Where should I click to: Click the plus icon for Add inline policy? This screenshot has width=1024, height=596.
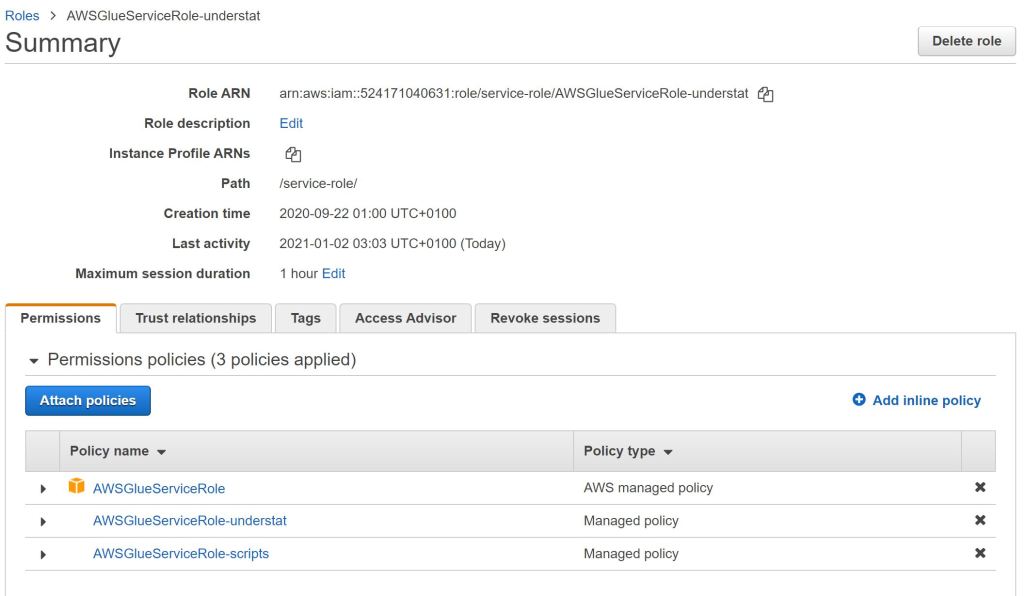859,400
